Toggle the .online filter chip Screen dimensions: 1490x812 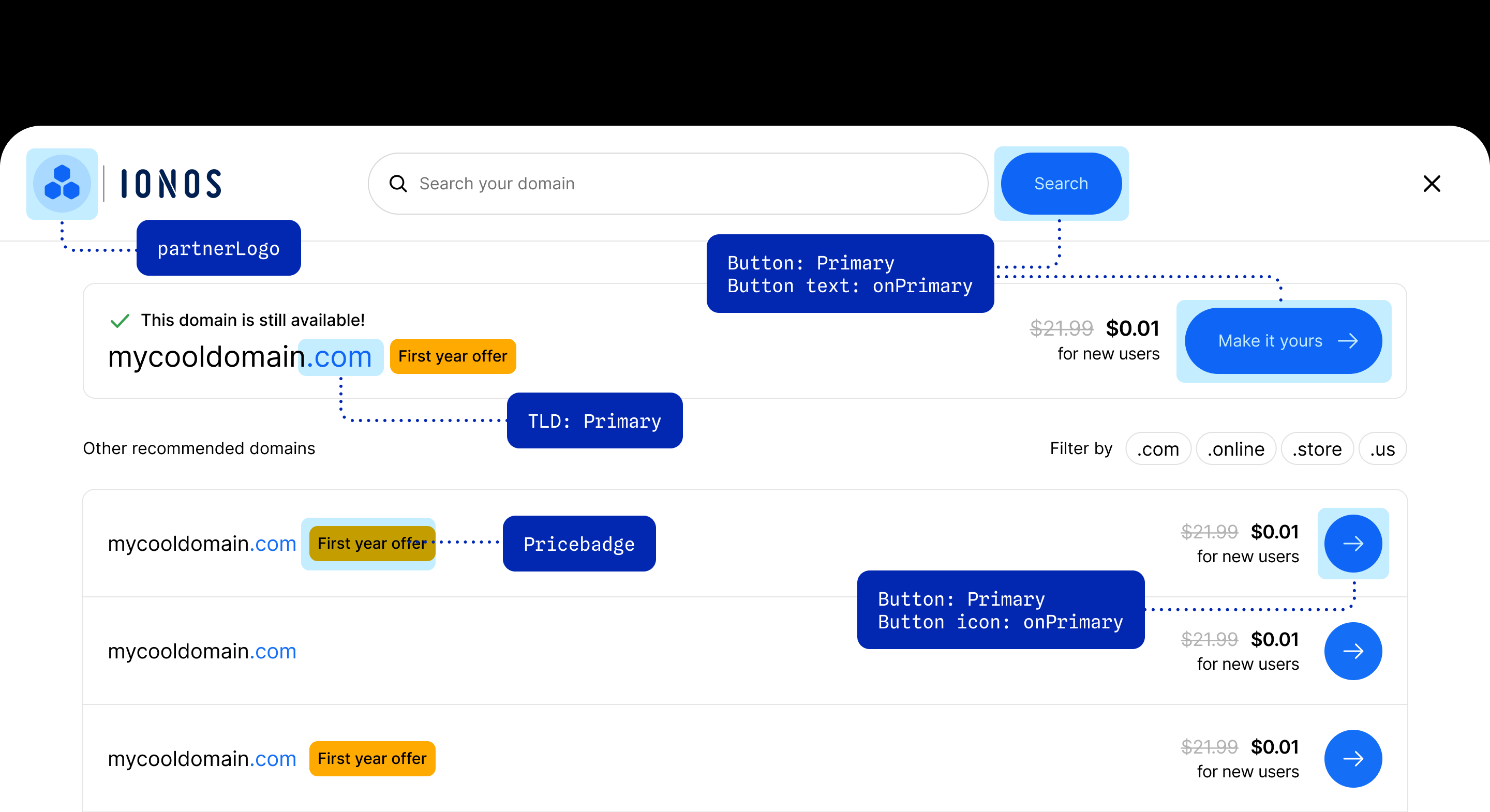click(1235, 449)
